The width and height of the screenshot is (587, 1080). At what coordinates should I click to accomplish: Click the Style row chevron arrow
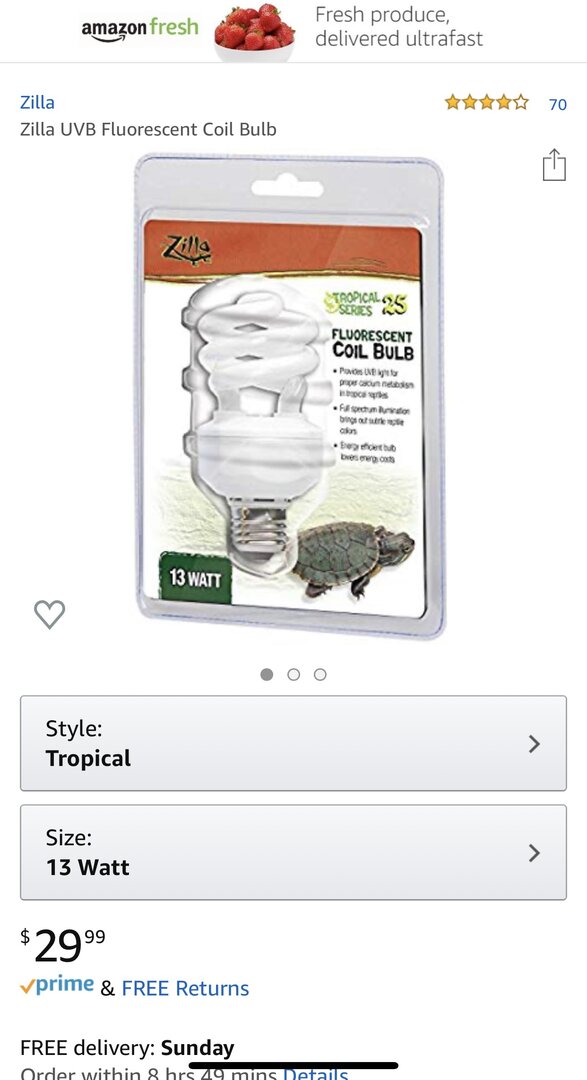(x=534, y=743)
